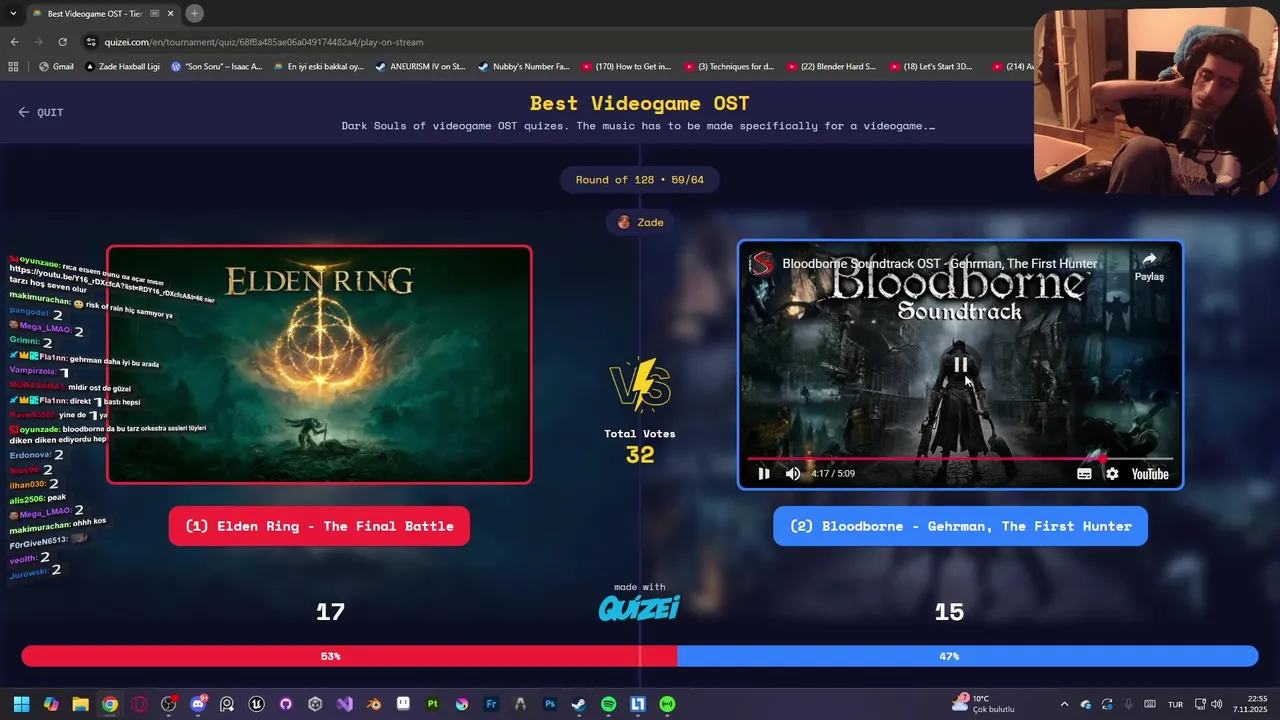Open Steam from the taskbar
The height and width of the screenshot is (720, 1280).
click(x=579, y=704)
